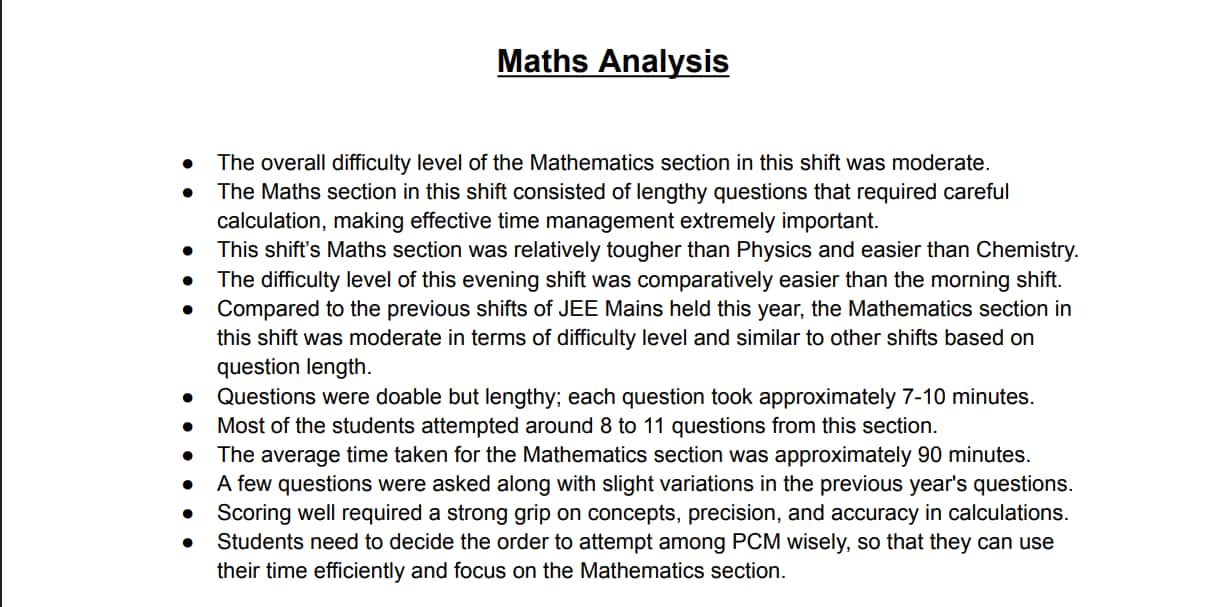Click the line mentioning previous year's questions
Image resolution: width=1222 pixels, height=607 pixels.
[x=644, y=484]
